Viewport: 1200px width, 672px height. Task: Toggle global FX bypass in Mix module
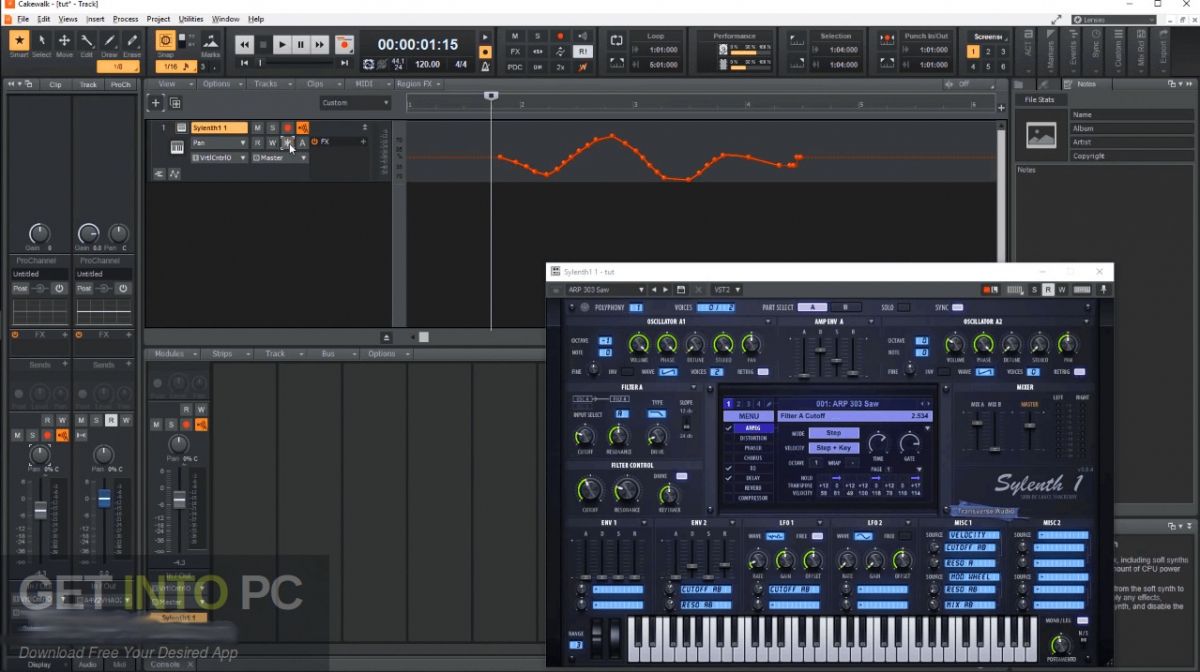coord(515,51)
